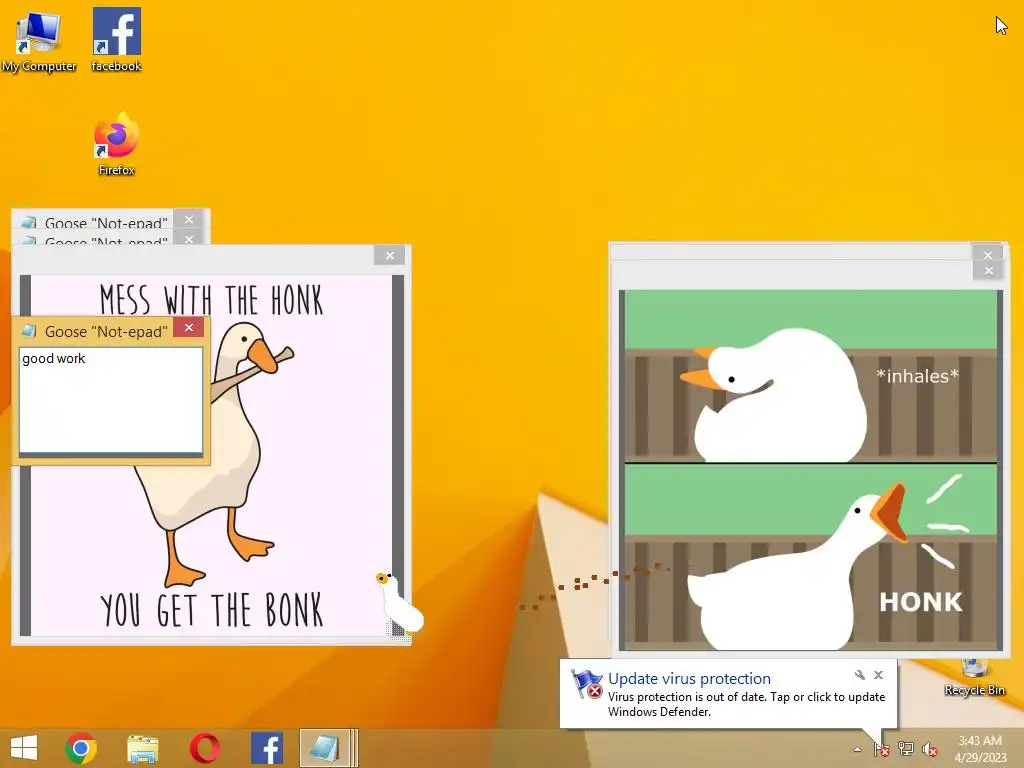The height and width of the screenshot is (768, 1024).
Task: Click the inhales HONK goose comic image
Action: 810,470
